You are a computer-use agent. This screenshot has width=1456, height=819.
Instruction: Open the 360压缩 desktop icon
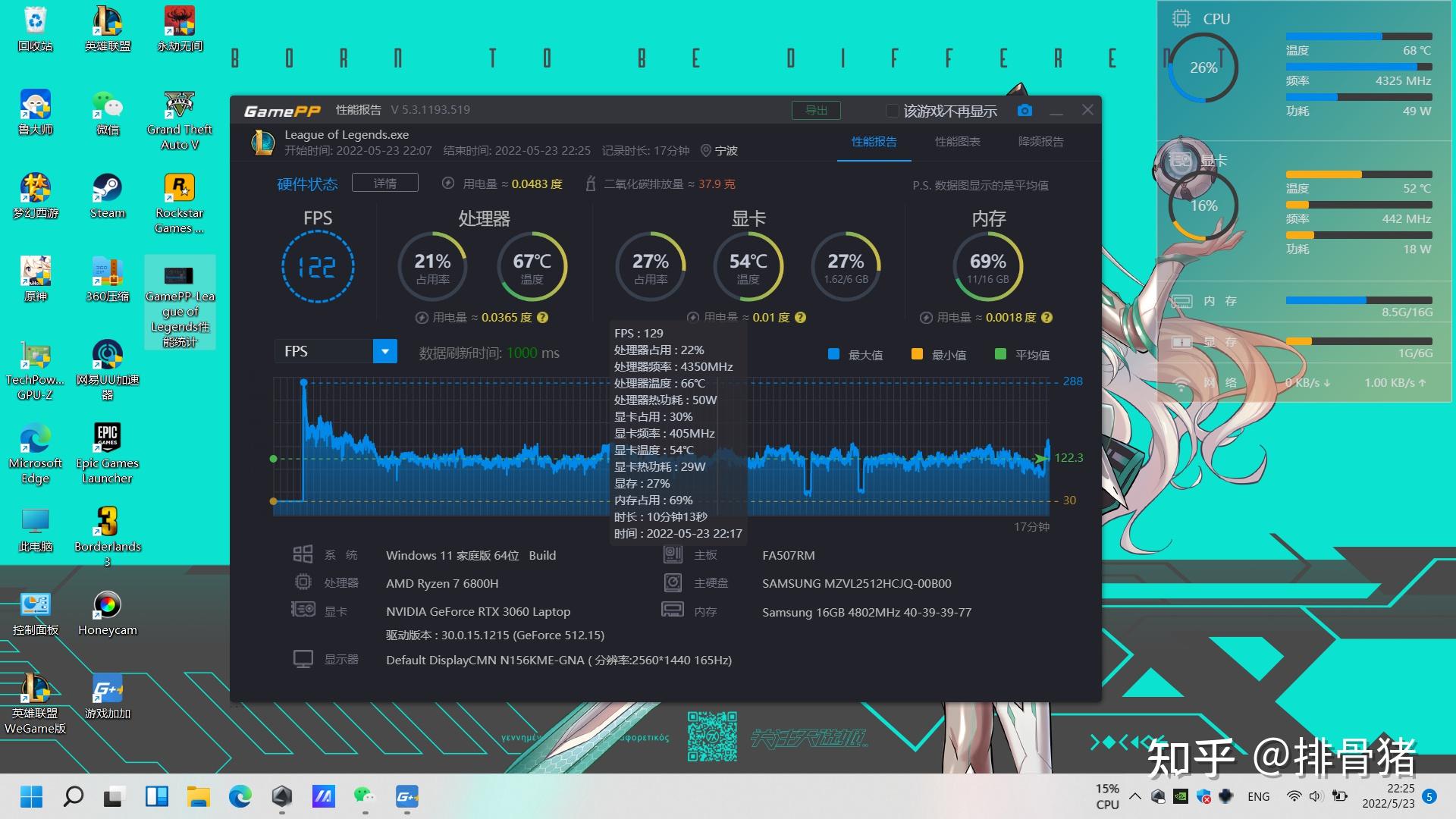click(x=108, y=279)
